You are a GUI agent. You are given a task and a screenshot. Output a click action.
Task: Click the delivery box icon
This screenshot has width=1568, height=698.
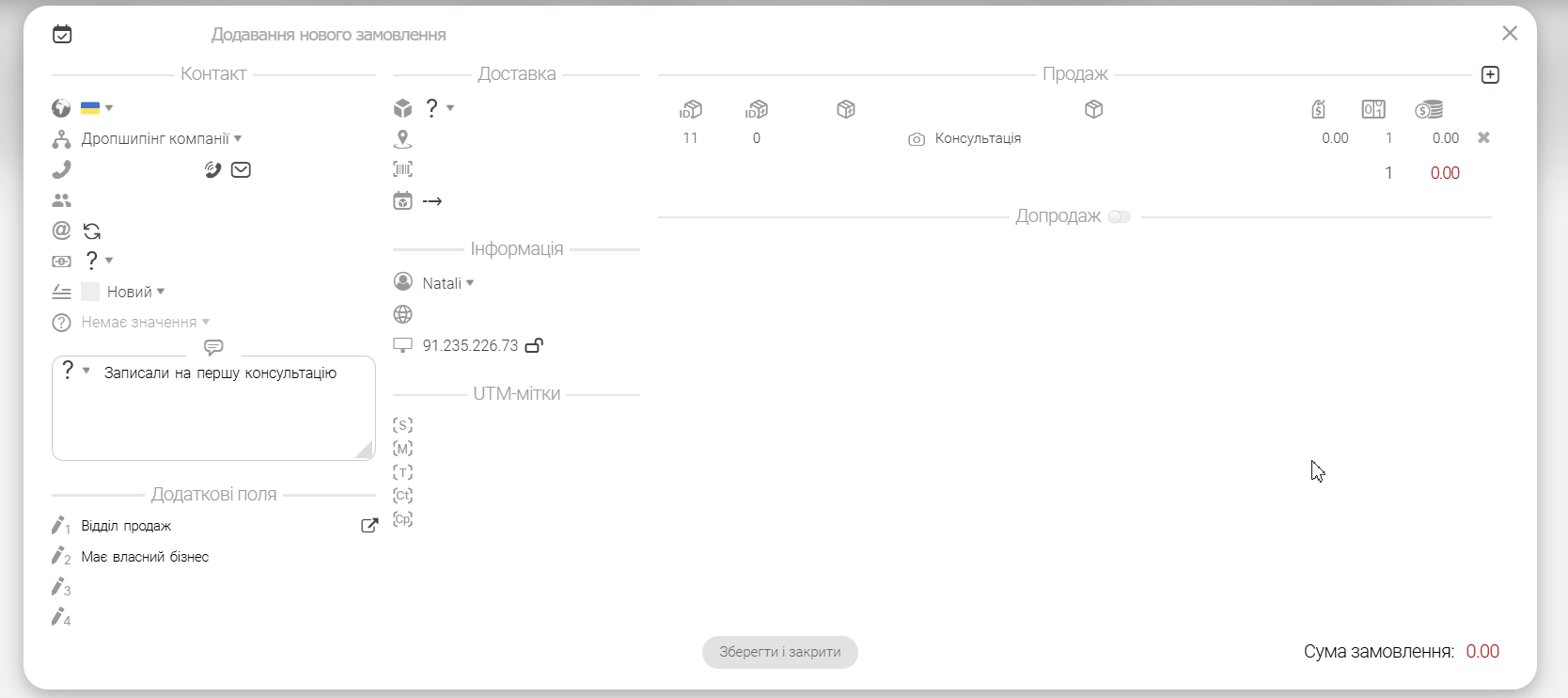point(402,108)
